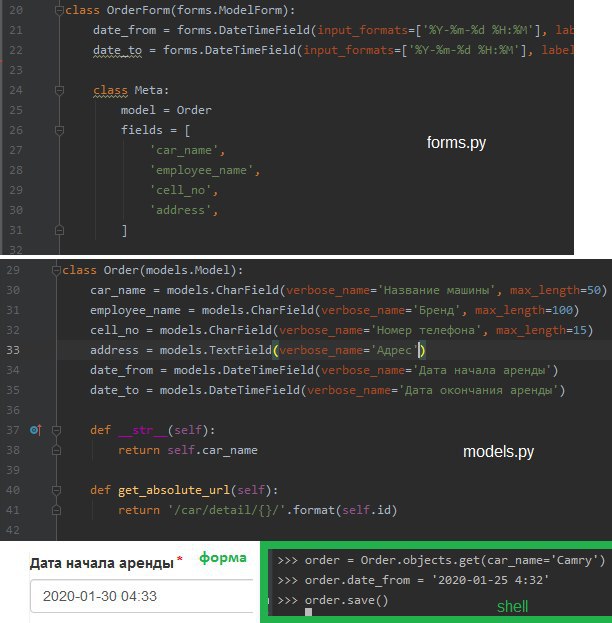
Task: Click date_from forms.DateTimeField line in forms.py
Action: 333,30
